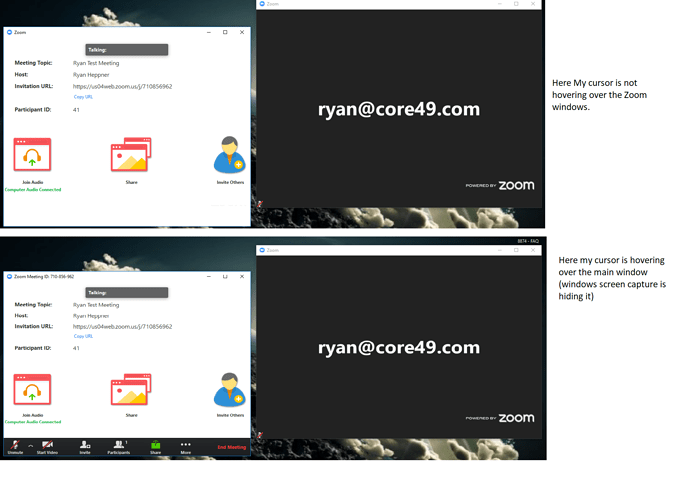
Task: Click invitation URL text in lower Meeting ID window
Action: (x=123, y=327)
